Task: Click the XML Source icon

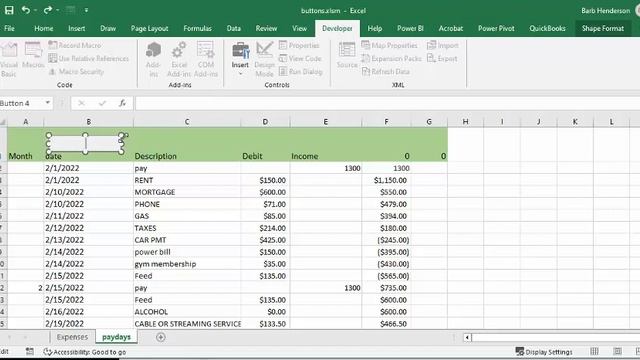Action: 347,55
